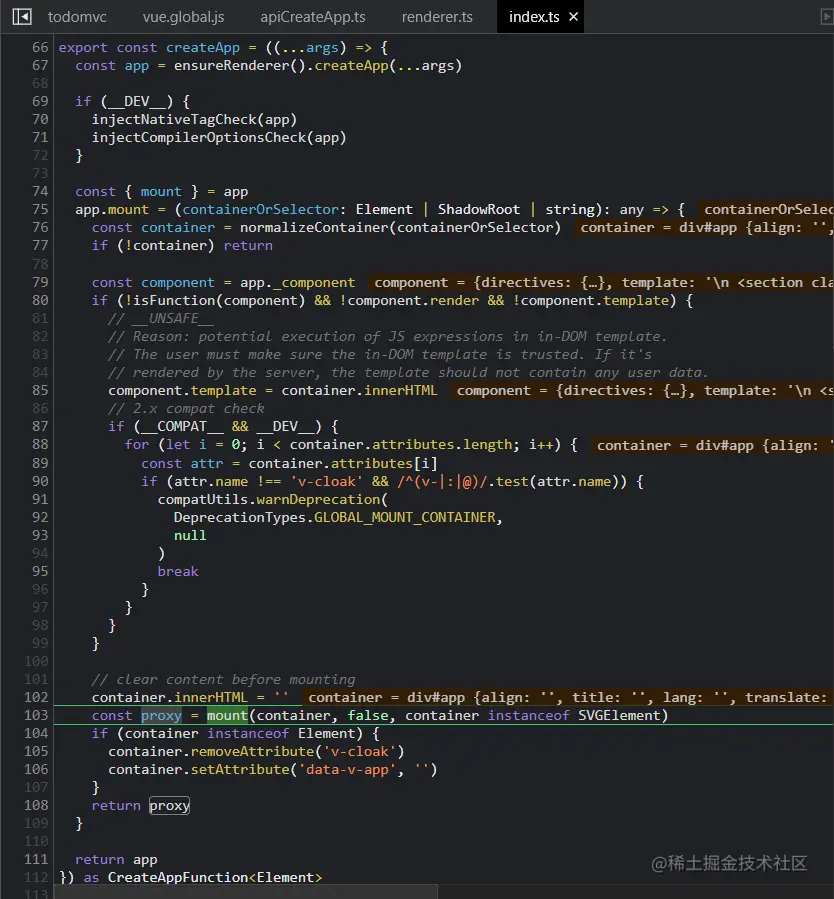Set a breakpoint on line number 77

point(40,245)
